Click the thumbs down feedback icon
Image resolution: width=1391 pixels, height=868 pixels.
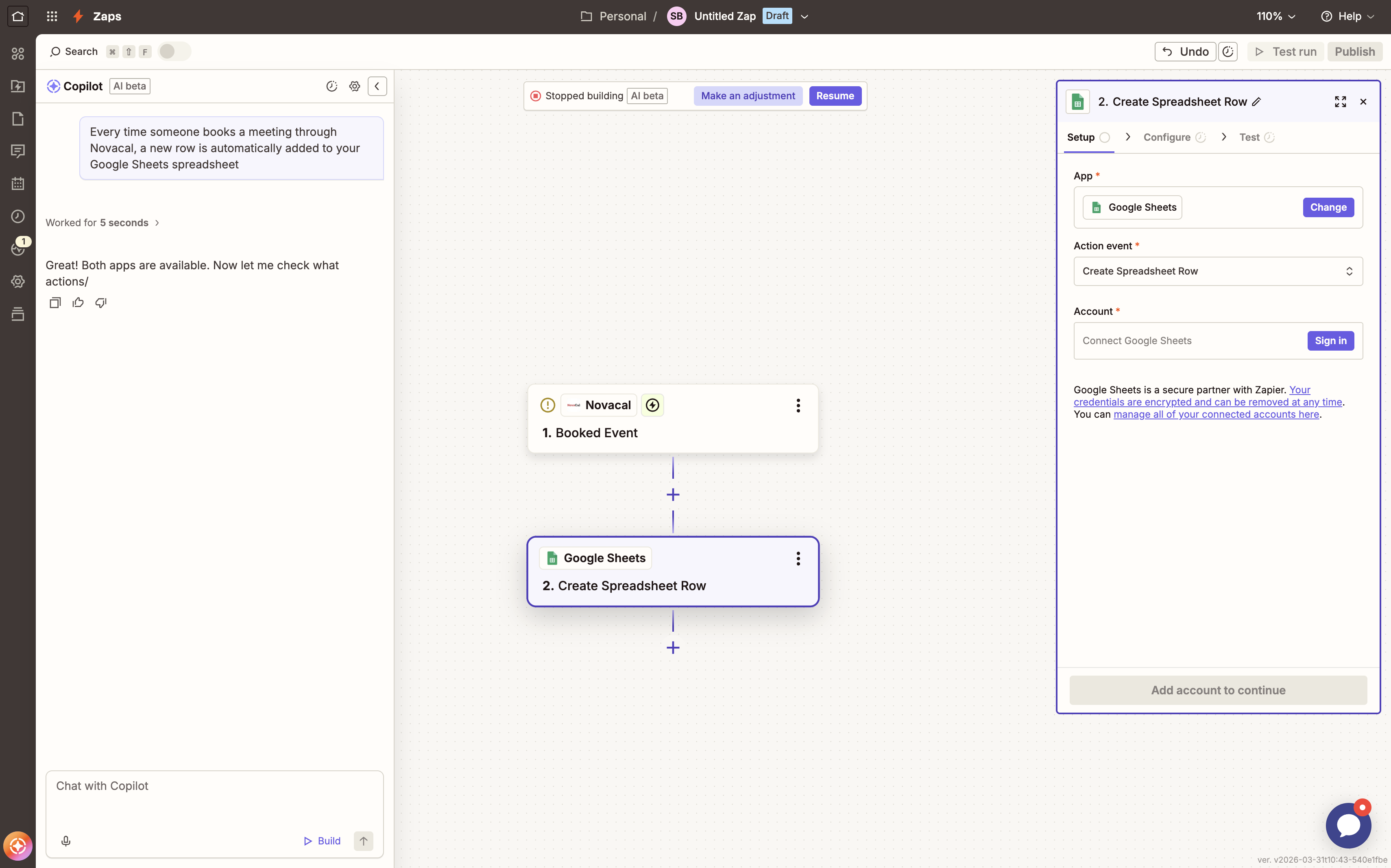[101, 303]
